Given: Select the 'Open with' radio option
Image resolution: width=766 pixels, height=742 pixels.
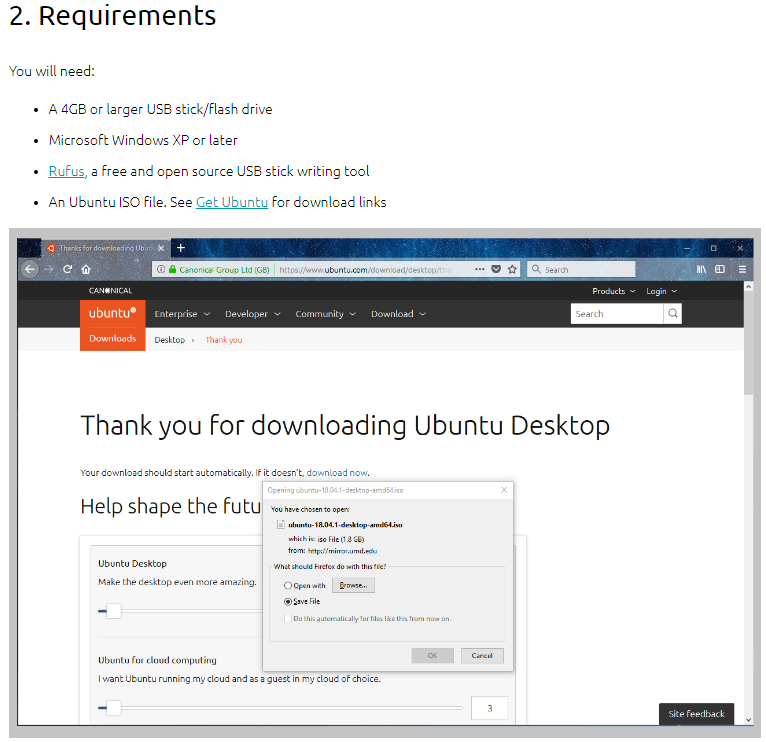Looking at the screenshot, I should point(288,585).
